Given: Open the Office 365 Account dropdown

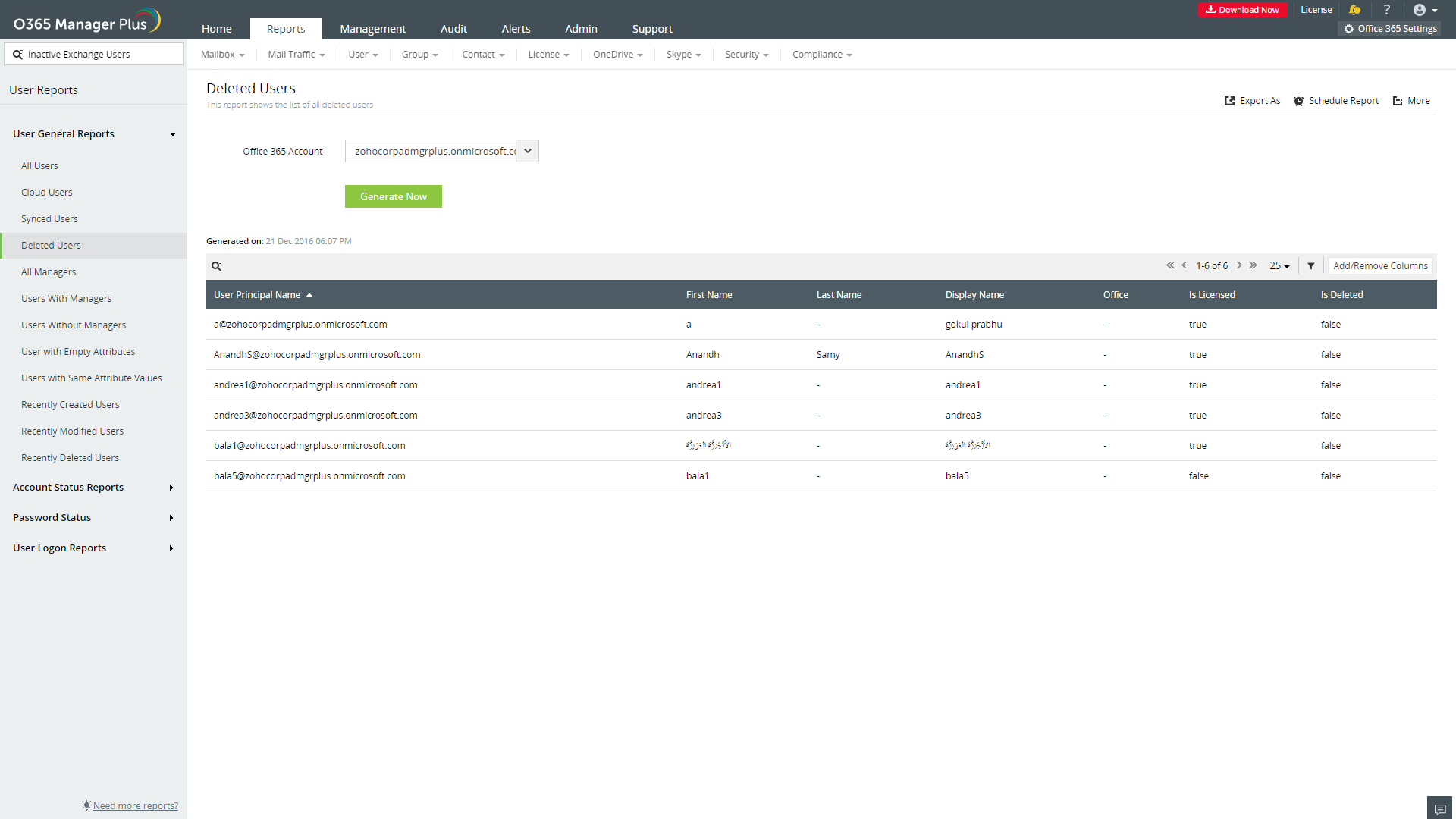Looking at the screenshot, I should (528, 151).
